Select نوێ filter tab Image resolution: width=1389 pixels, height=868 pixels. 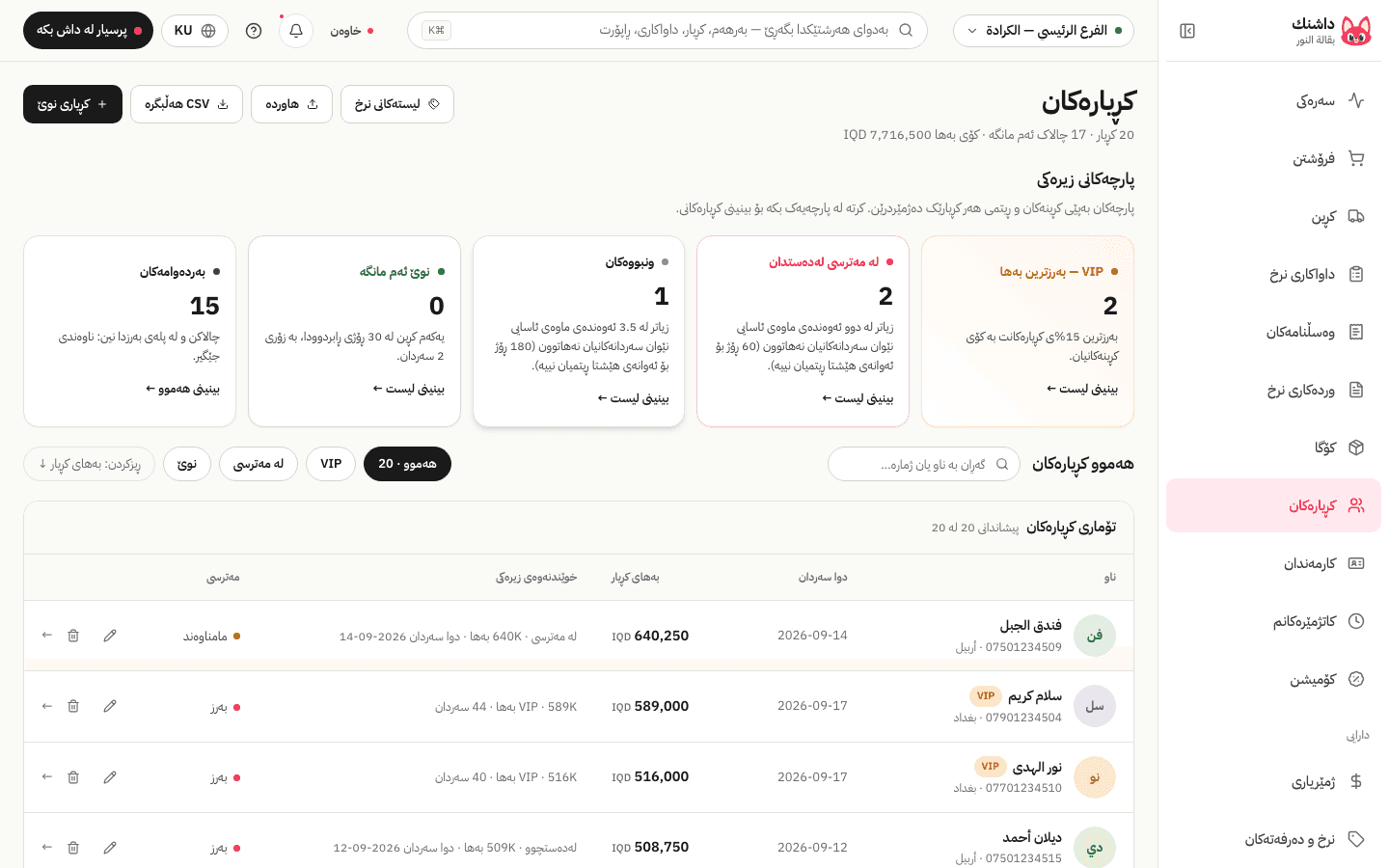coord(187,464)
